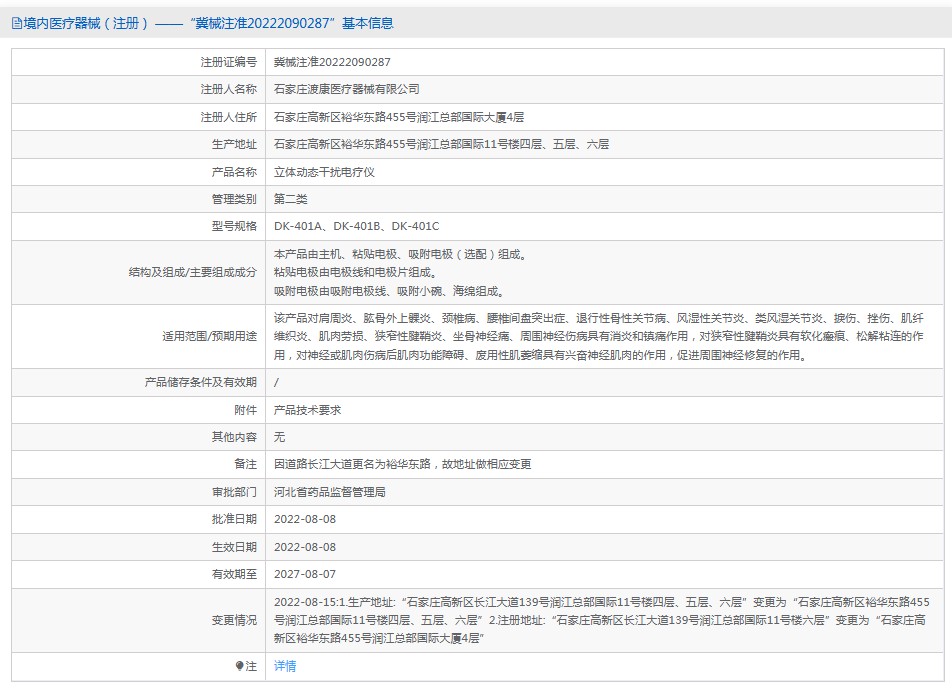Click the production address value under 生产地址
This screenshot has height=690, width=952.
coord(441,144)
